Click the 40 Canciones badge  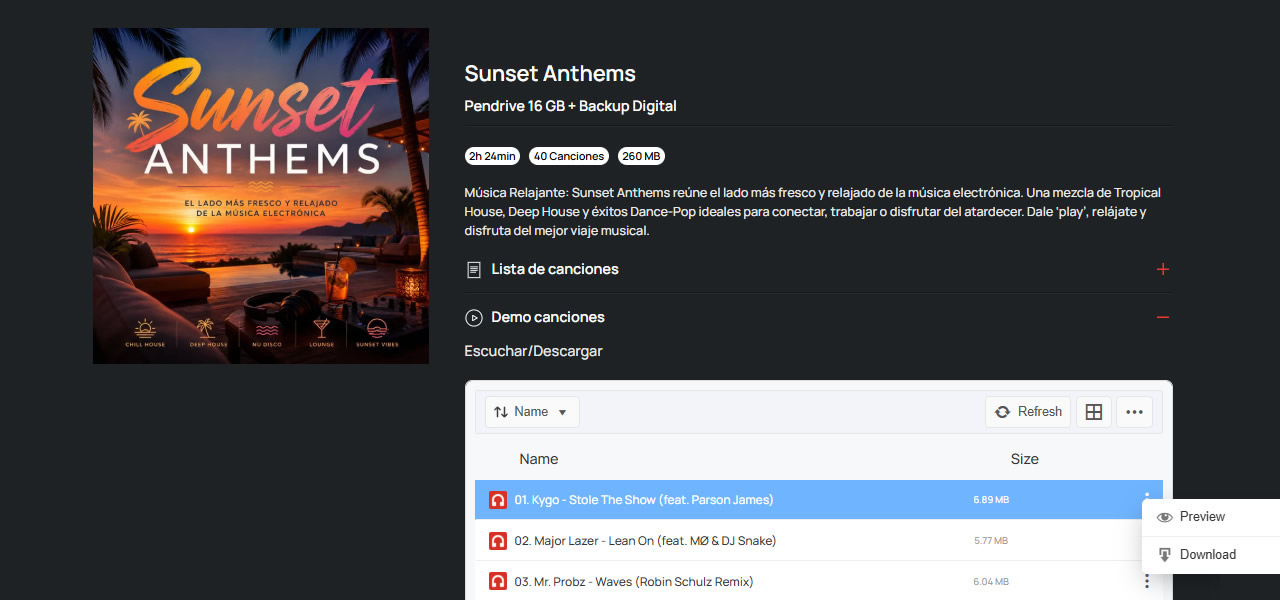tap(569, 156)
